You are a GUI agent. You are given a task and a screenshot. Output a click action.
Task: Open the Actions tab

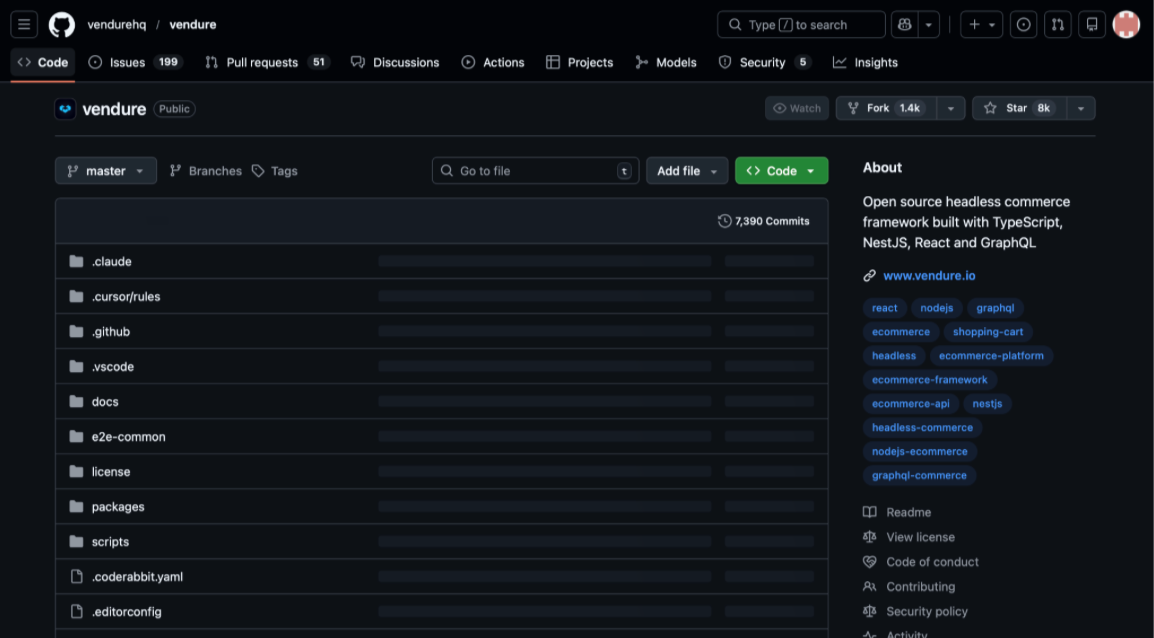[492, 62]
